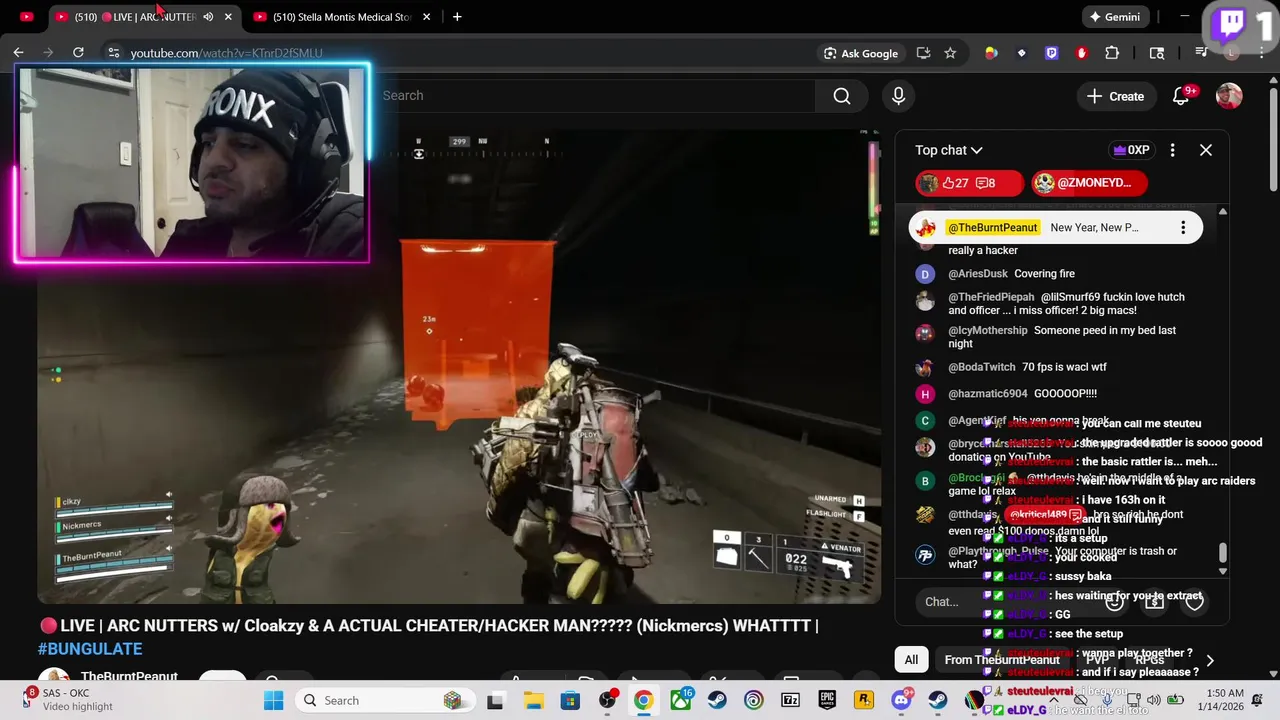Bookmark this page with the star icon
The width and height of the screenshot is (1280, 720).
(x=950, y=53)
